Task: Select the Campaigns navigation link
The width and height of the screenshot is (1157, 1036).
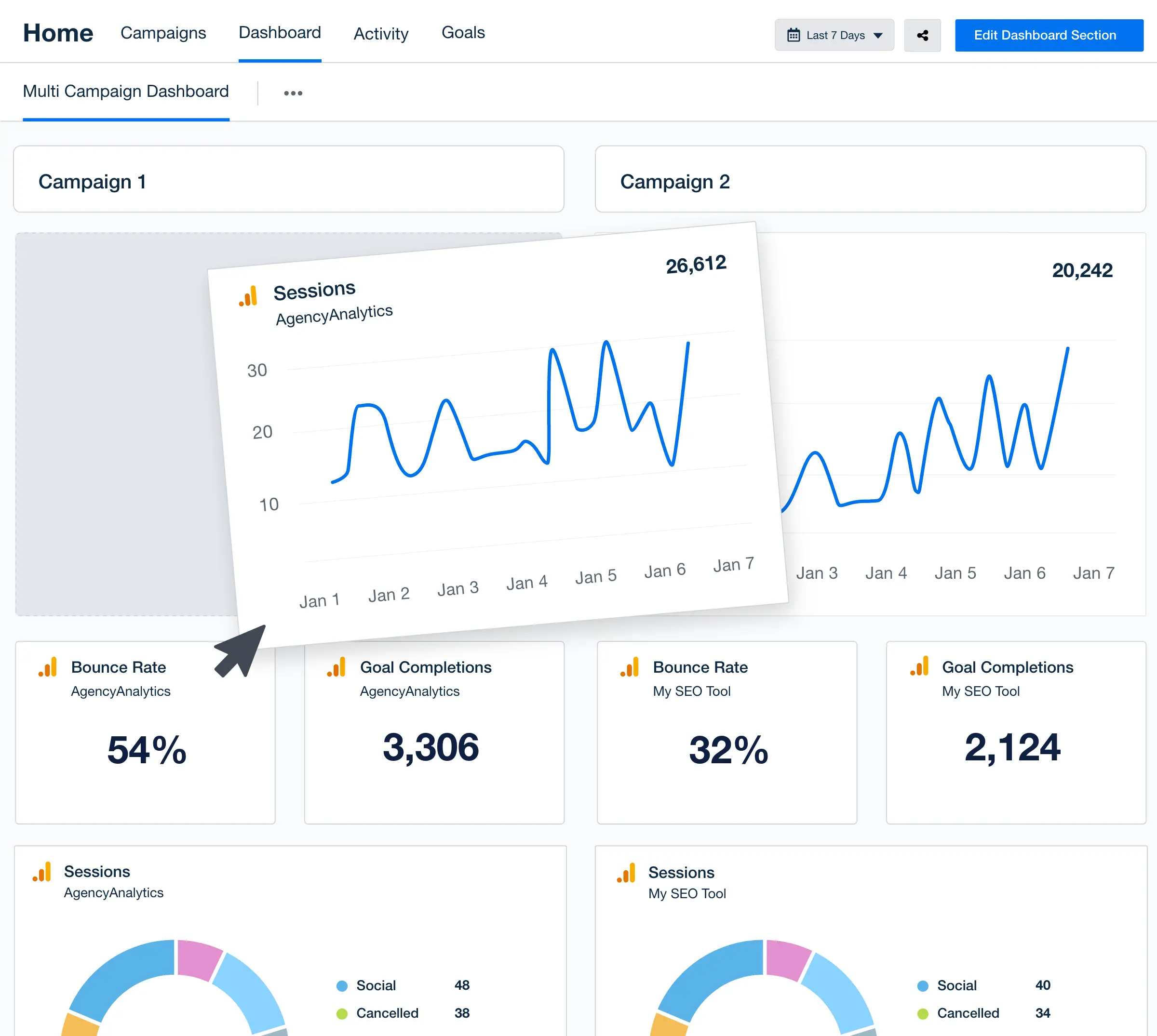Action: coord(163,33)
